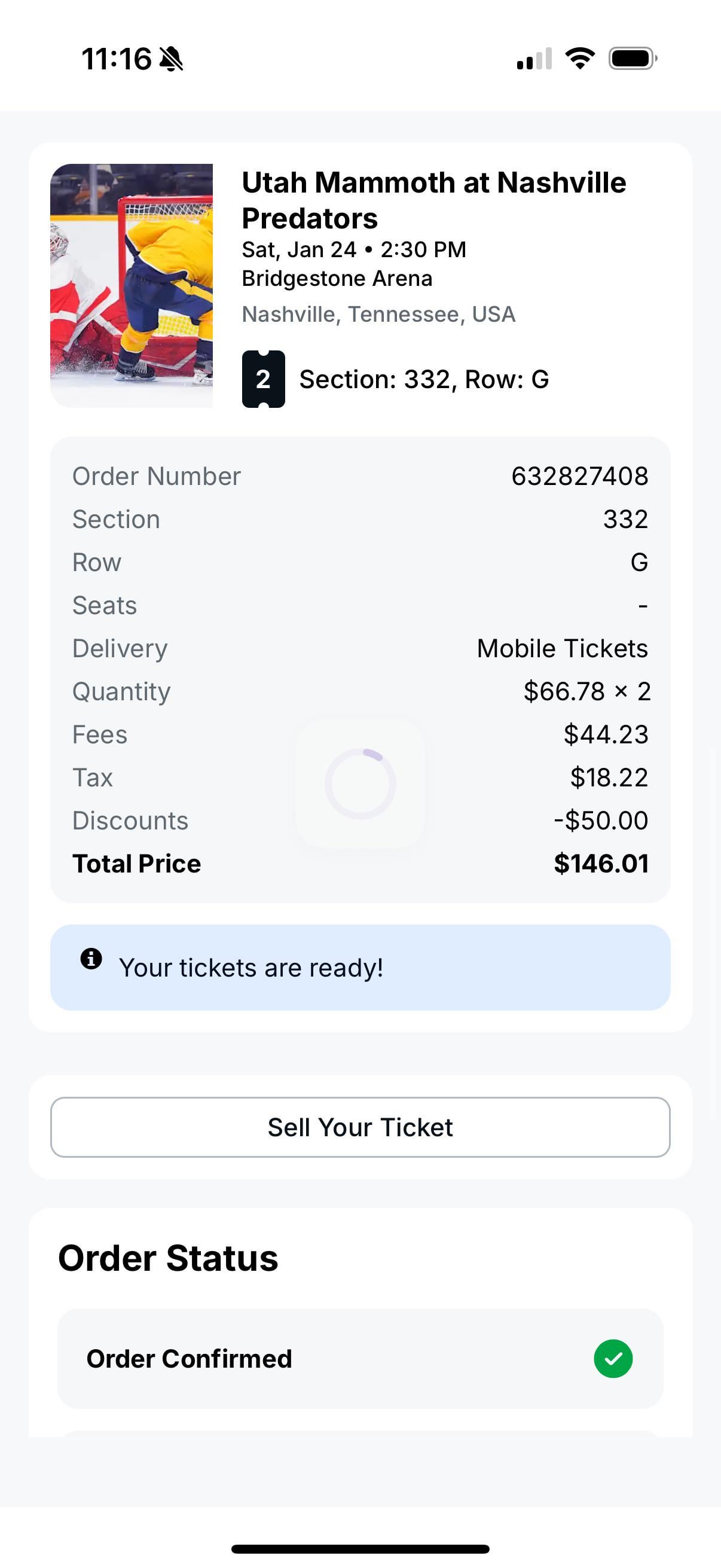Tap the Order Status heading

tap(168, 1258)
